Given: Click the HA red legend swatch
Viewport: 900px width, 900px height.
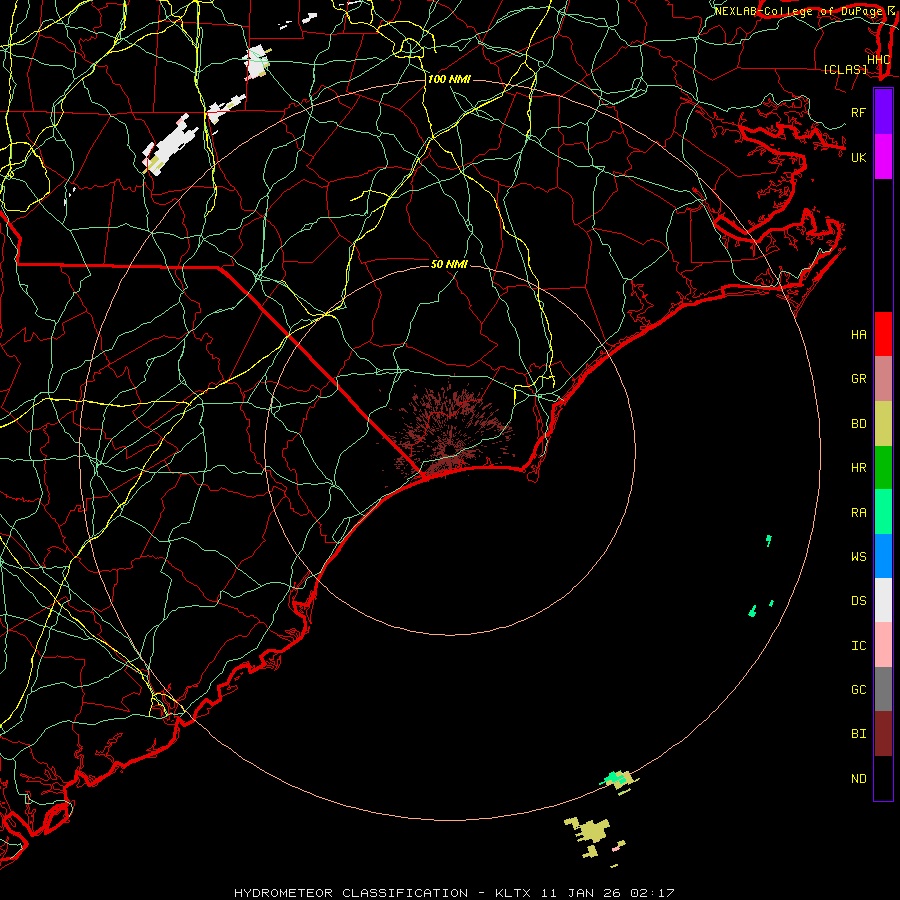Looking at the screenshot, I should coord(883,334).
